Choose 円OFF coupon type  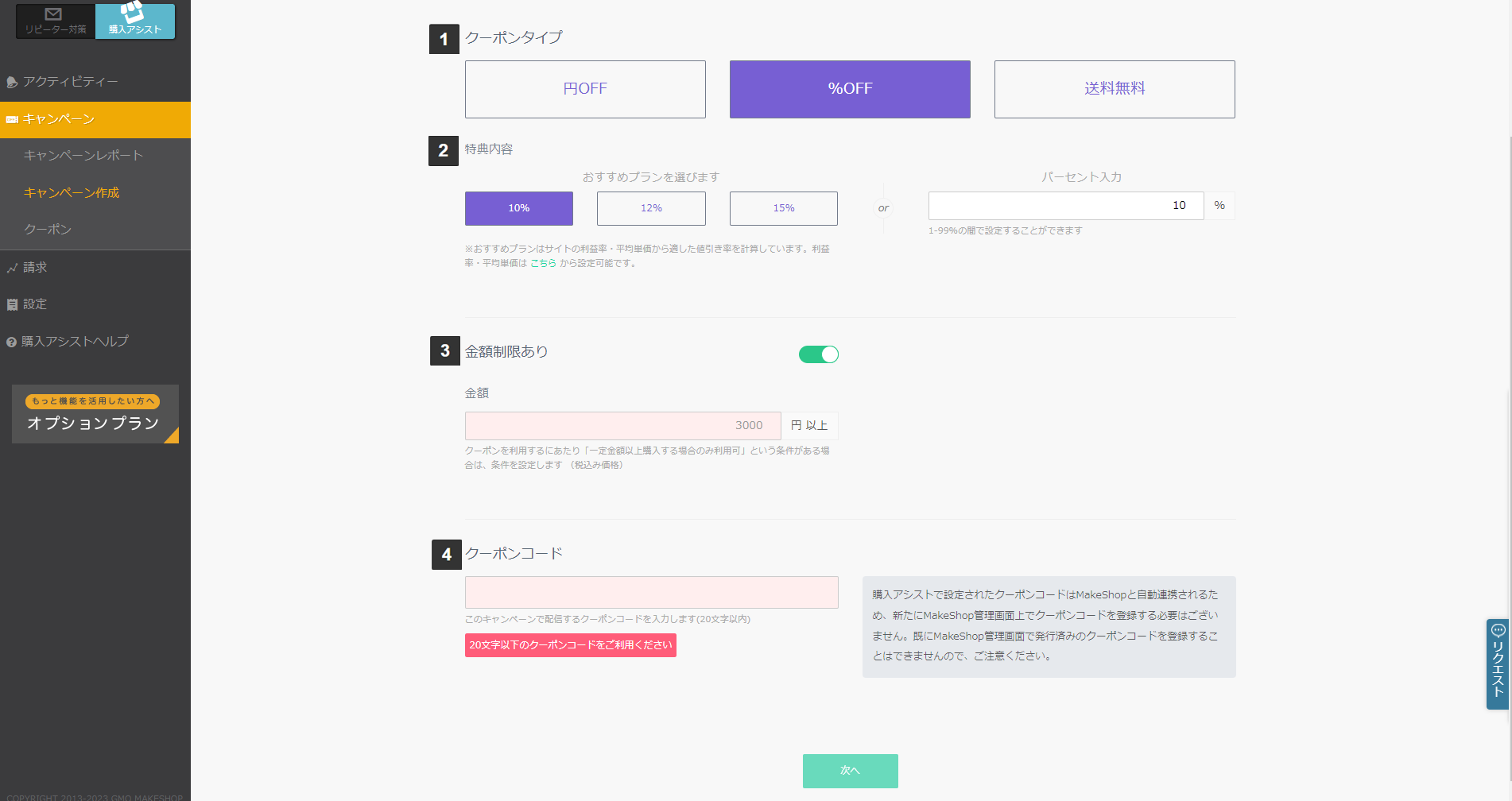585,89
